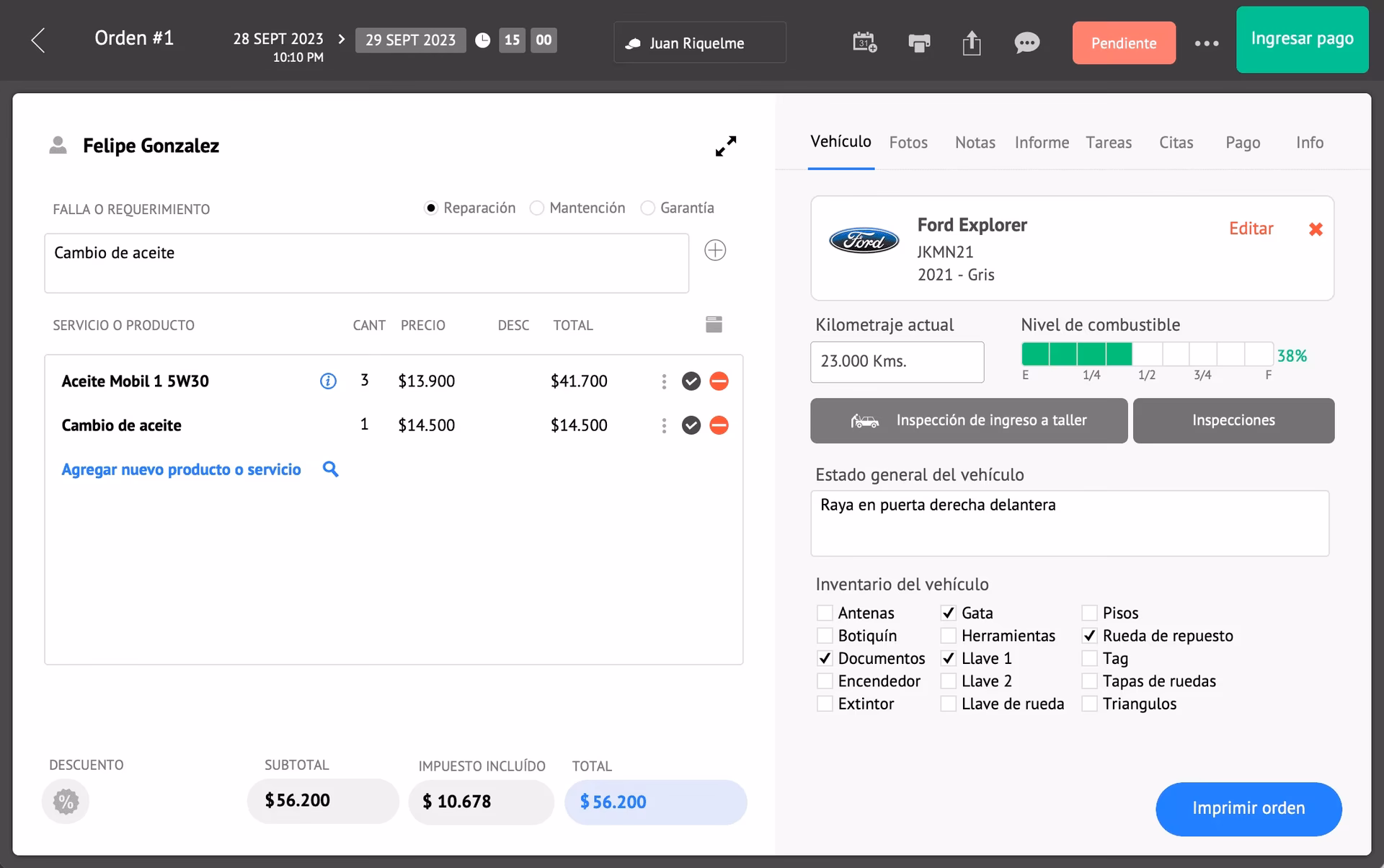Check the Antenas inventory checkbox
Viewport: 1384px width, 868px height.
[825, 614]
